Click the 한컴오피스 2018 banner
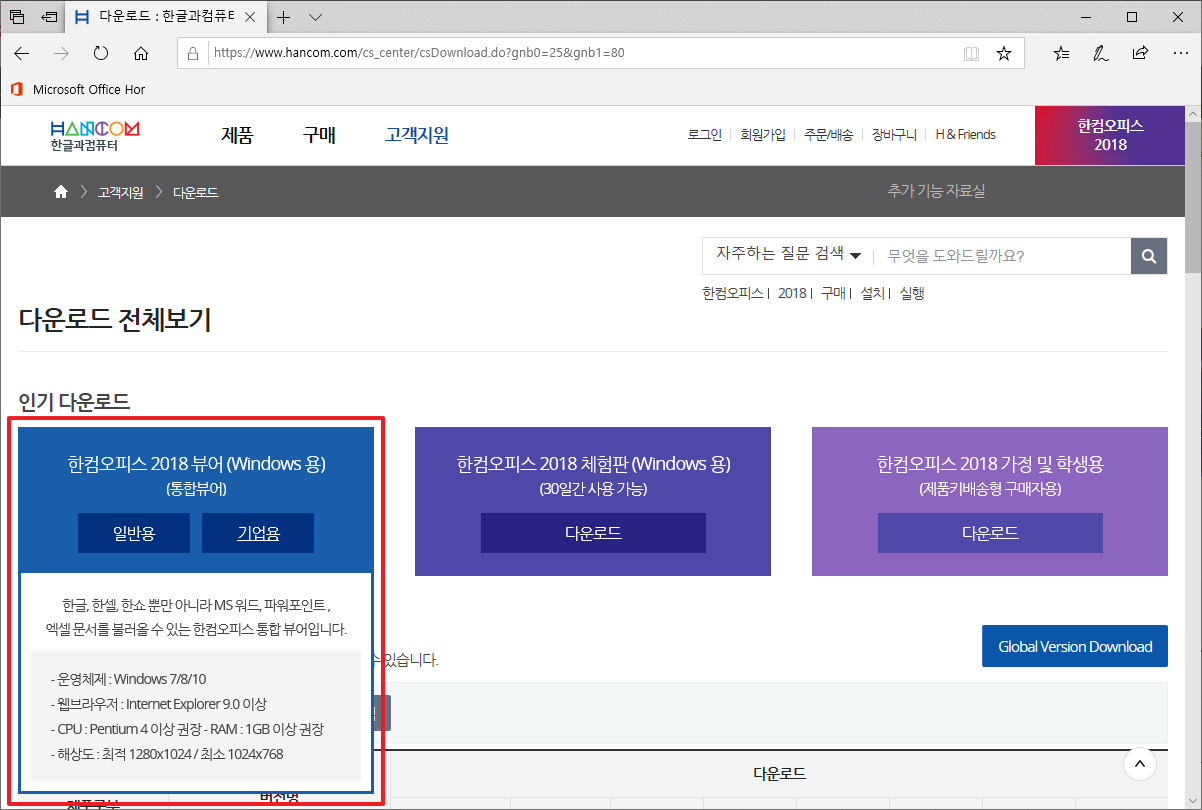 coord(1110,135)
